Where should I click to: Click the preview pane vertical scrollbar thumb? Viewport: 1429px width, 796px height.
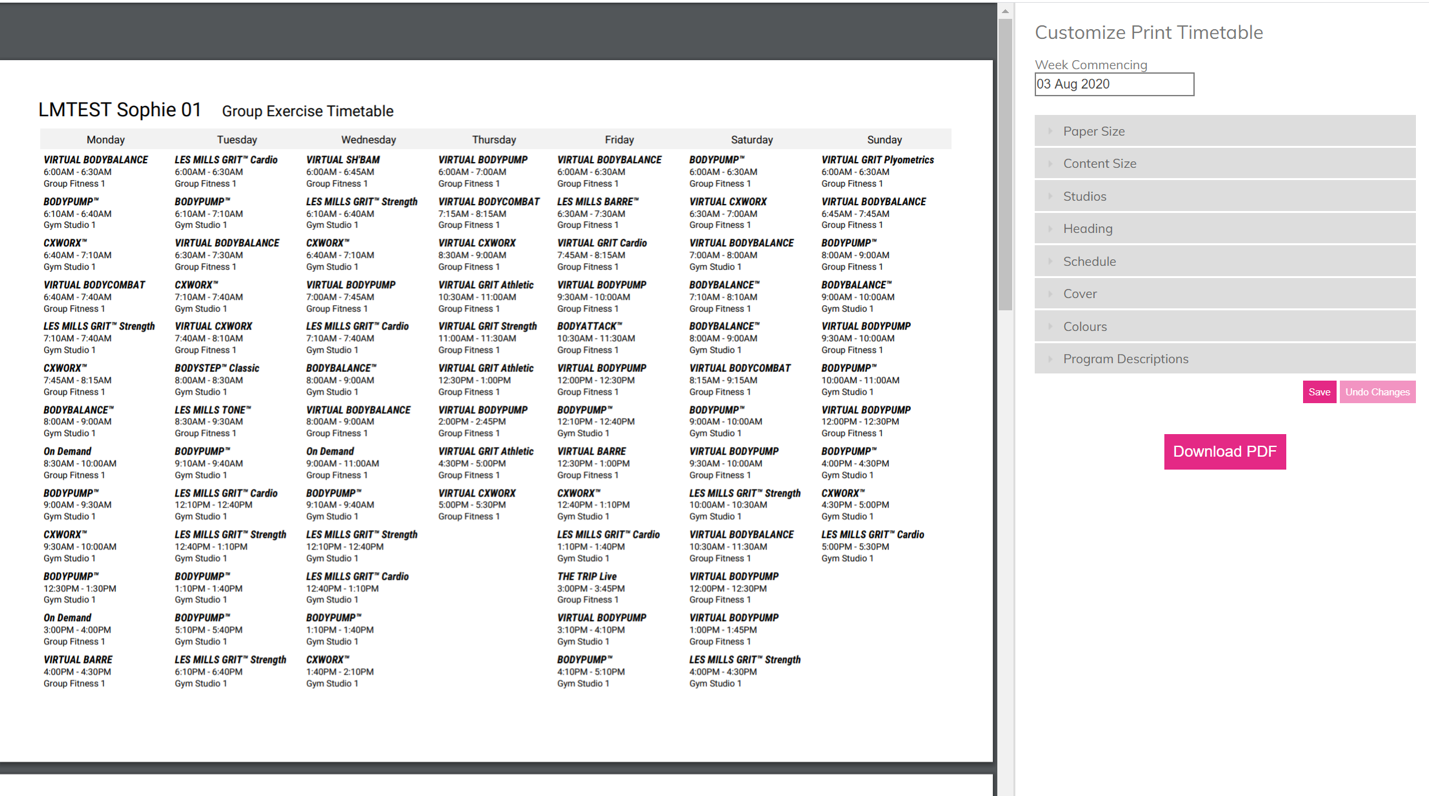pyautogui.click(x=1005, y=165)
